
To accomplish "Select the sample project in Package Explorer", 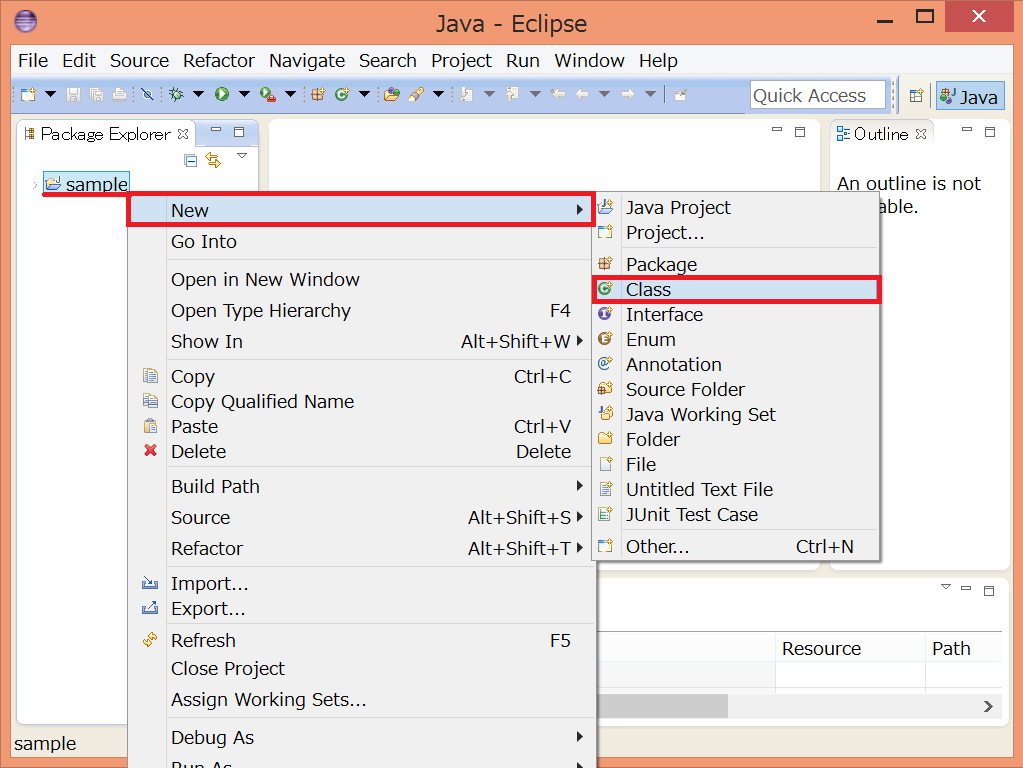I will (x=87, y=184).
